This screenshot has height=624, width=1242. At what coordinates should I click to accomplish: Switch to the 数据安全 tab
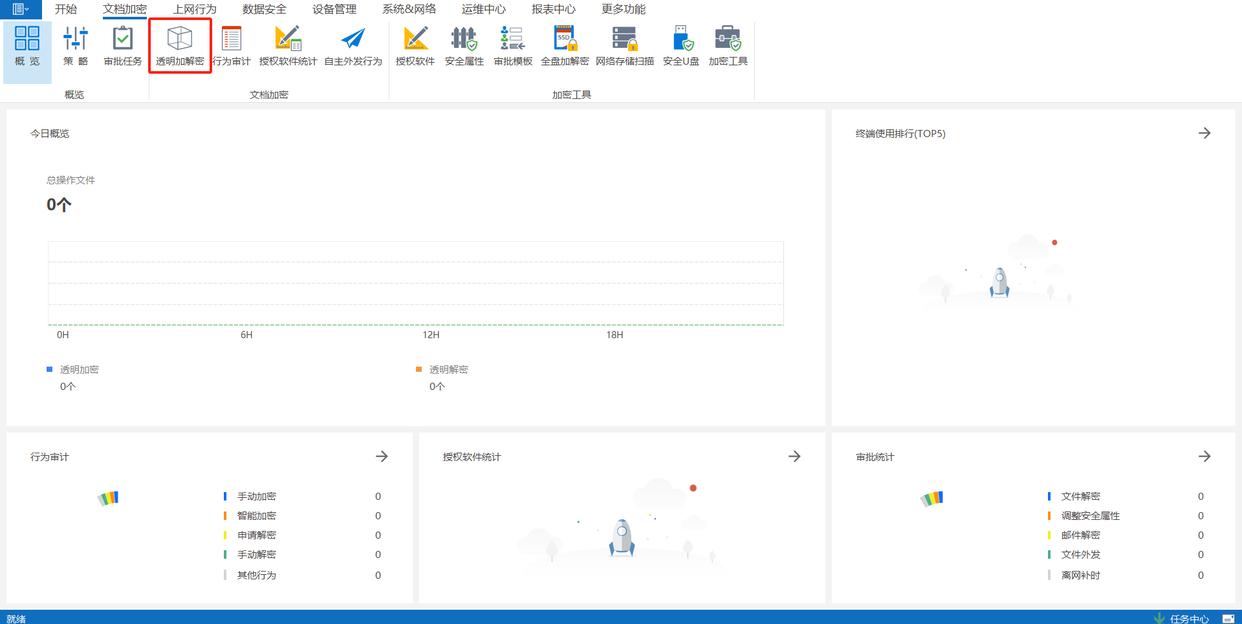click(x=264, y=9)
